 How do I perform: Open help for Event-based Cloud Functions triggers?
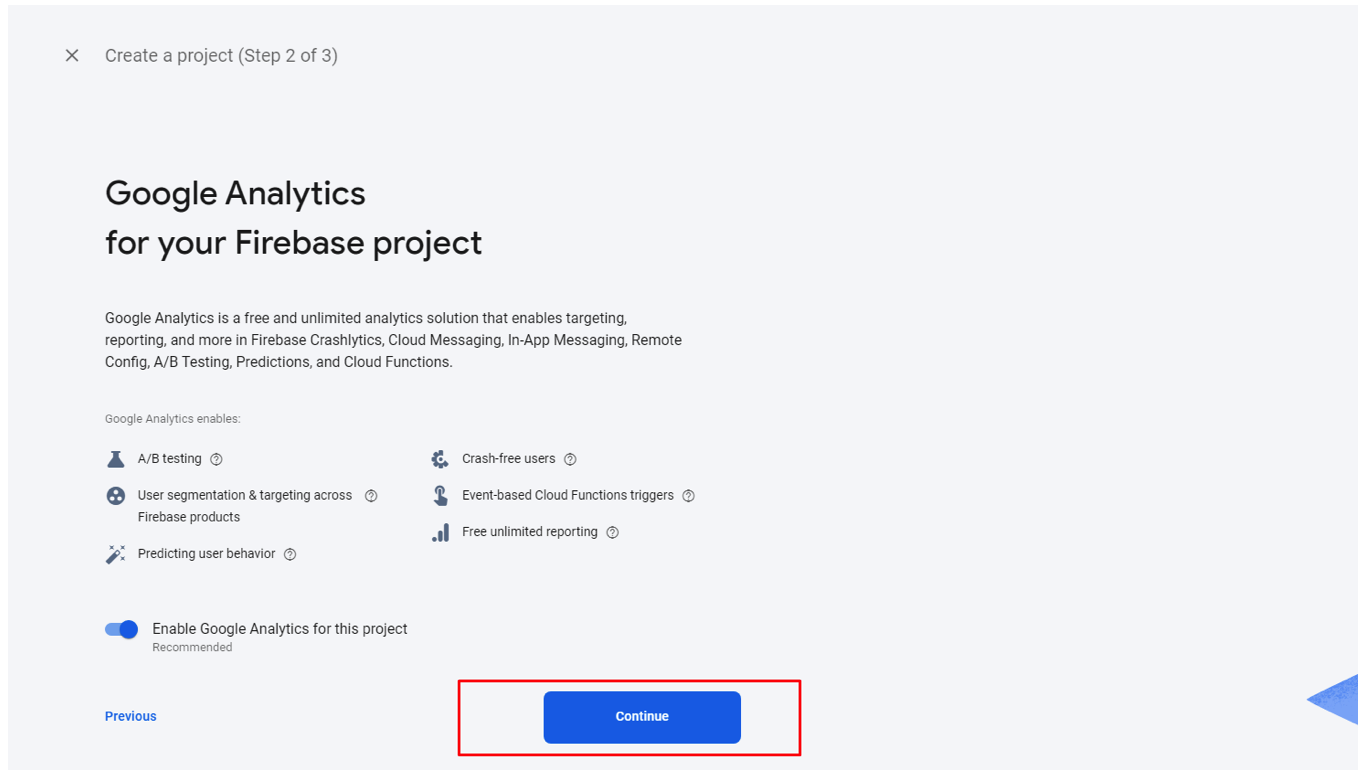point(688,496)
